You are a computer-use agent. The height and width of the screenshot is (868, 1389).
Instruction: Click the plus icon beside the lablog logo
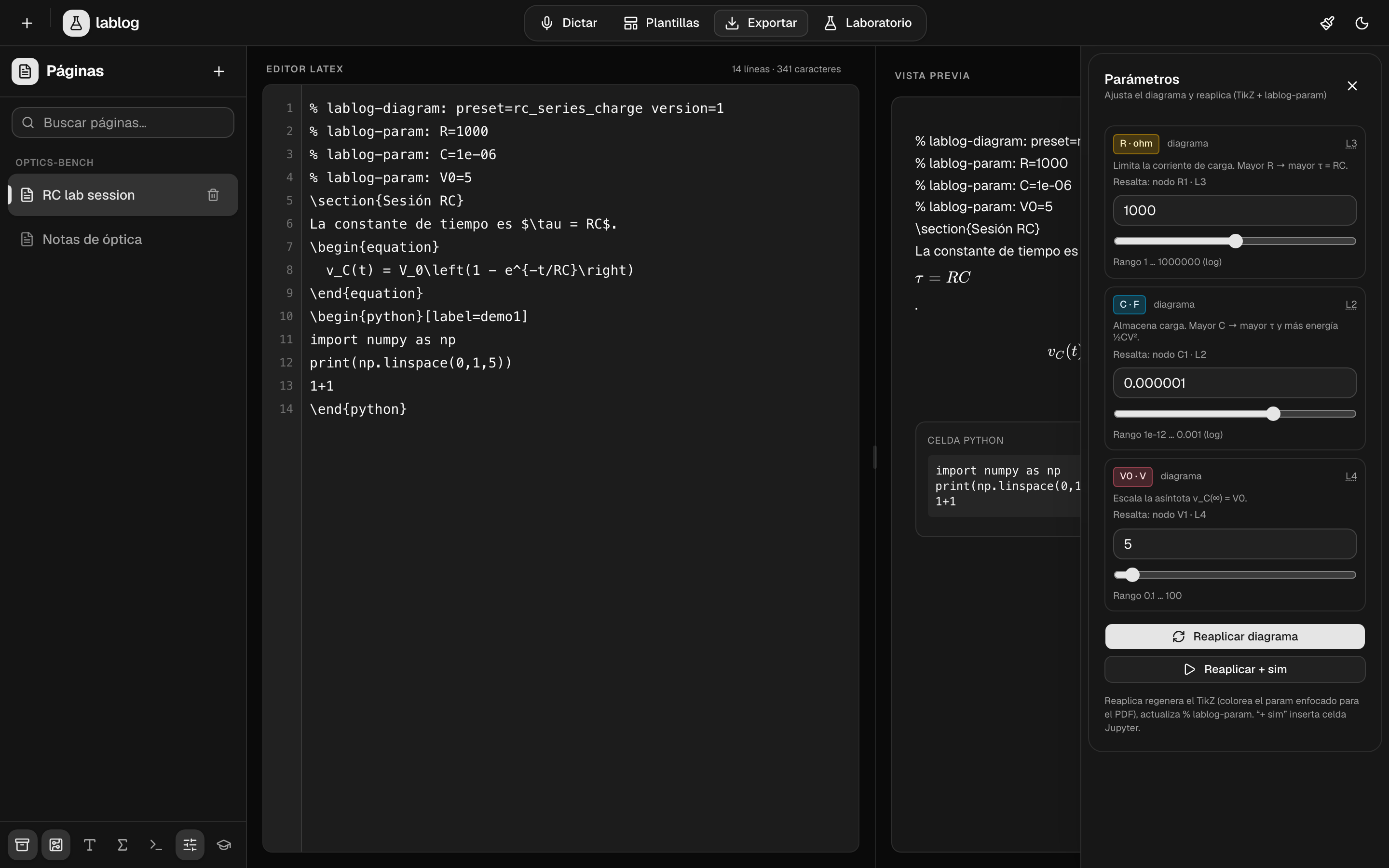[27, 23]
